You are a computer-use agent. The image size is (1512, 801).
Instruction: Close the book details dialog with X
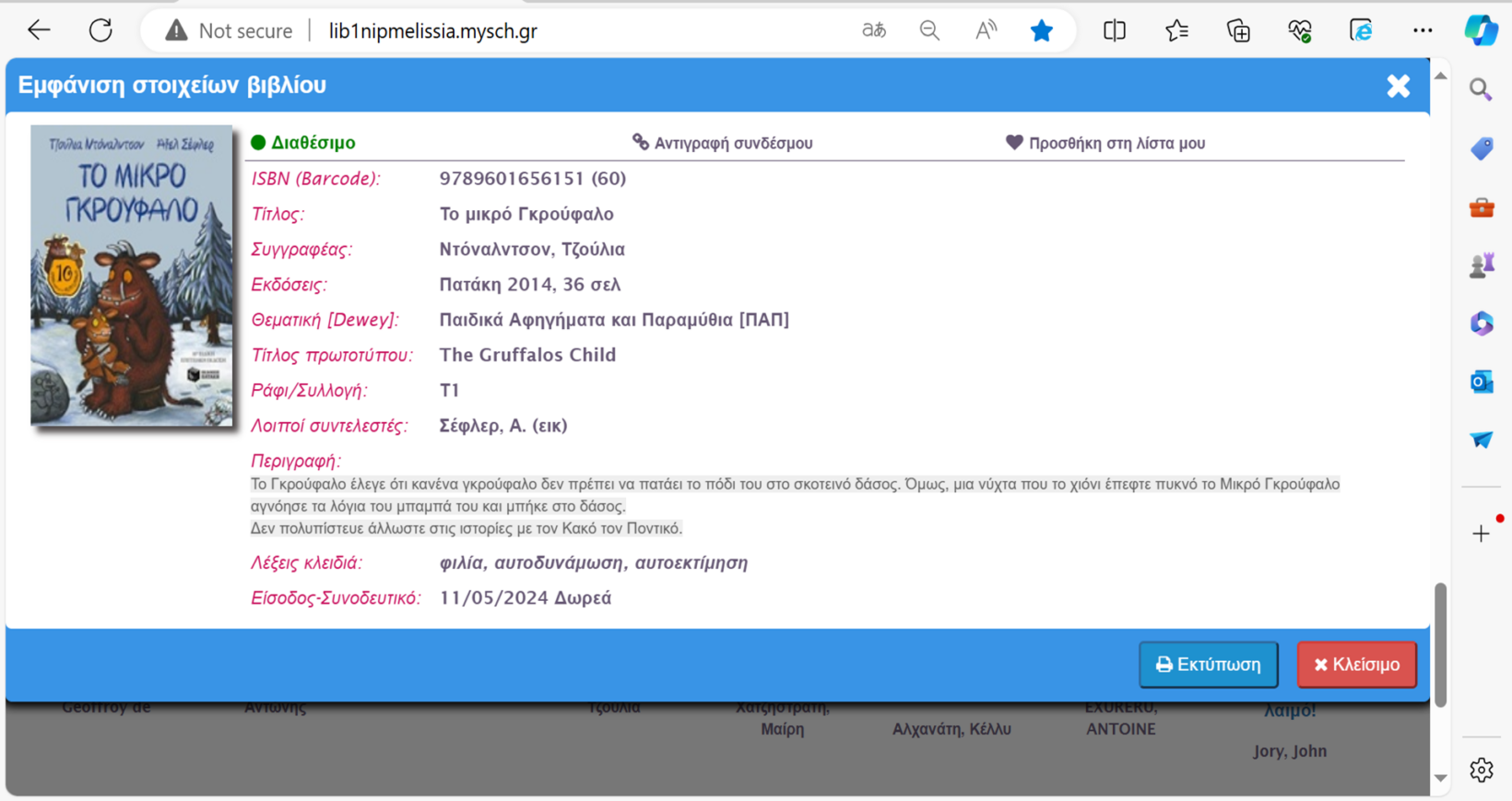(1398, 86)
